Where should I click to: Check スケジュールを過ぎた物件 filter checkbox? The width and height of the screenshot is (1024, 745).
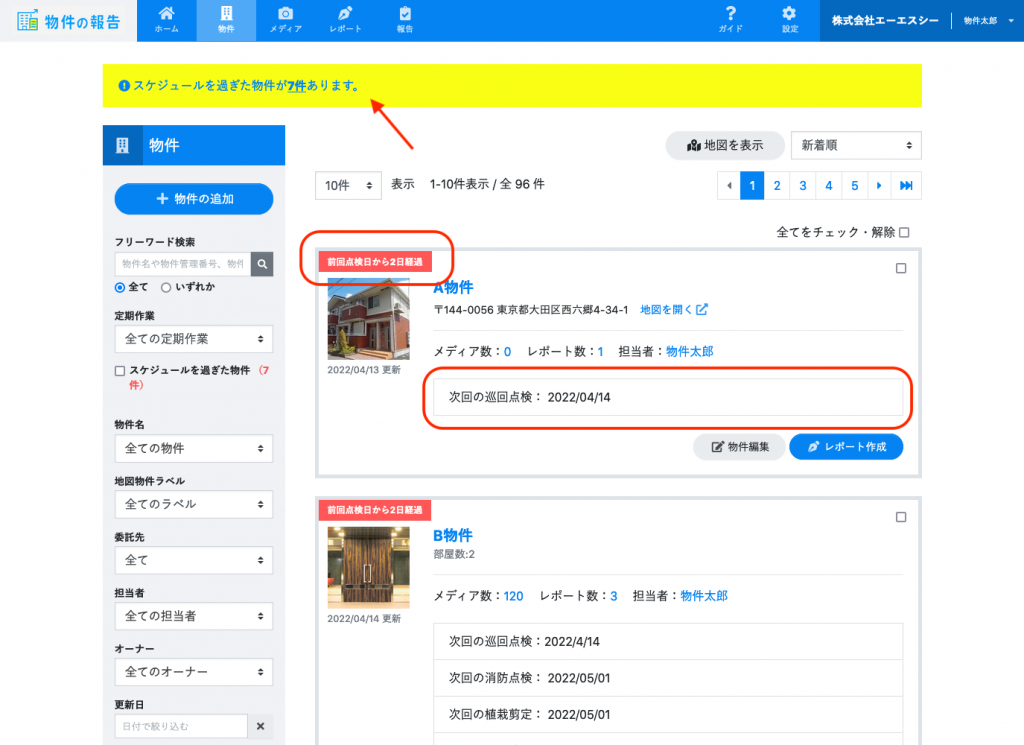(x=120, y=371)
